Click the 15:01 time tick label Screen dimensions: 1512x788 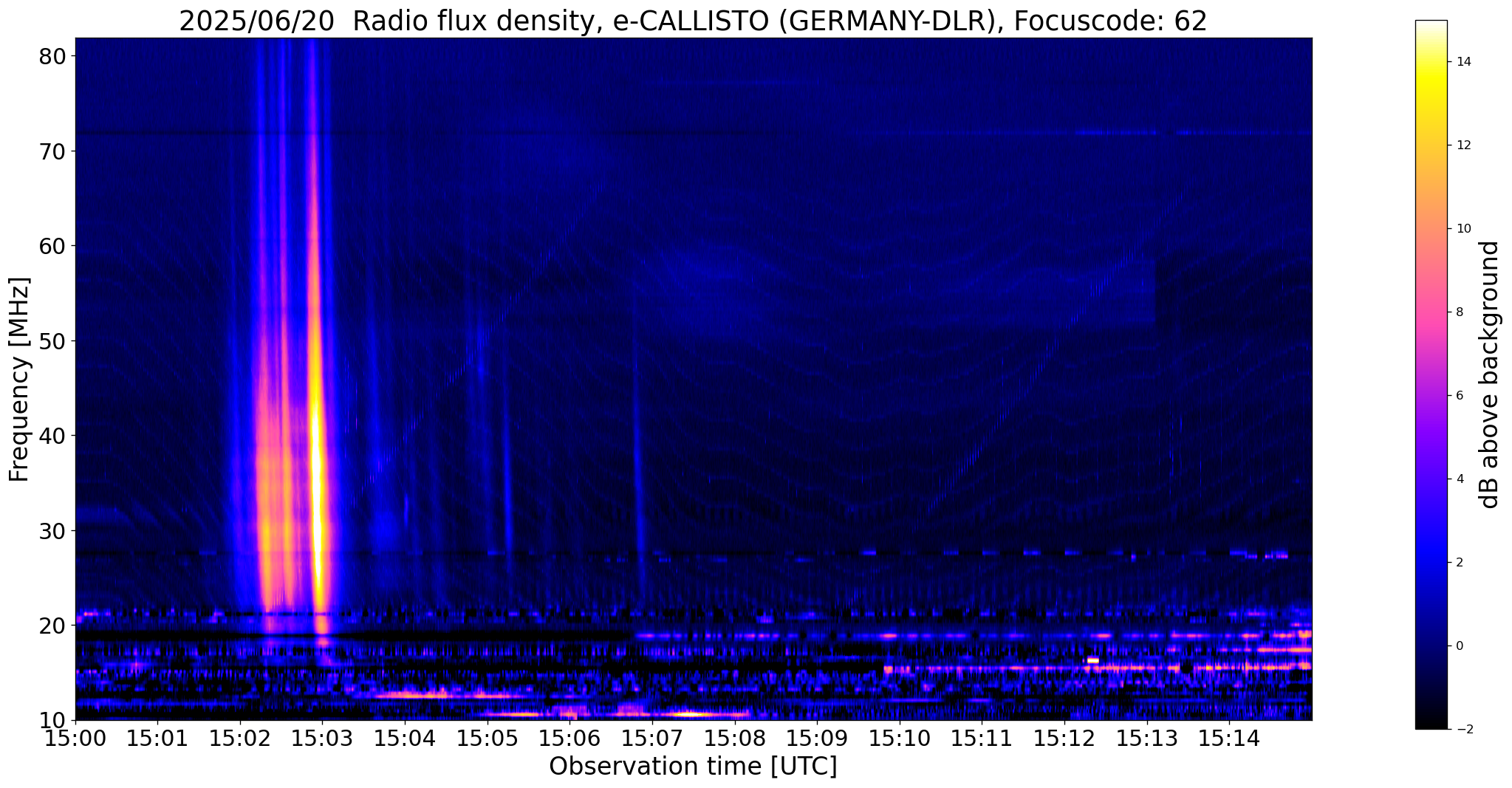[x=158, y=739]
